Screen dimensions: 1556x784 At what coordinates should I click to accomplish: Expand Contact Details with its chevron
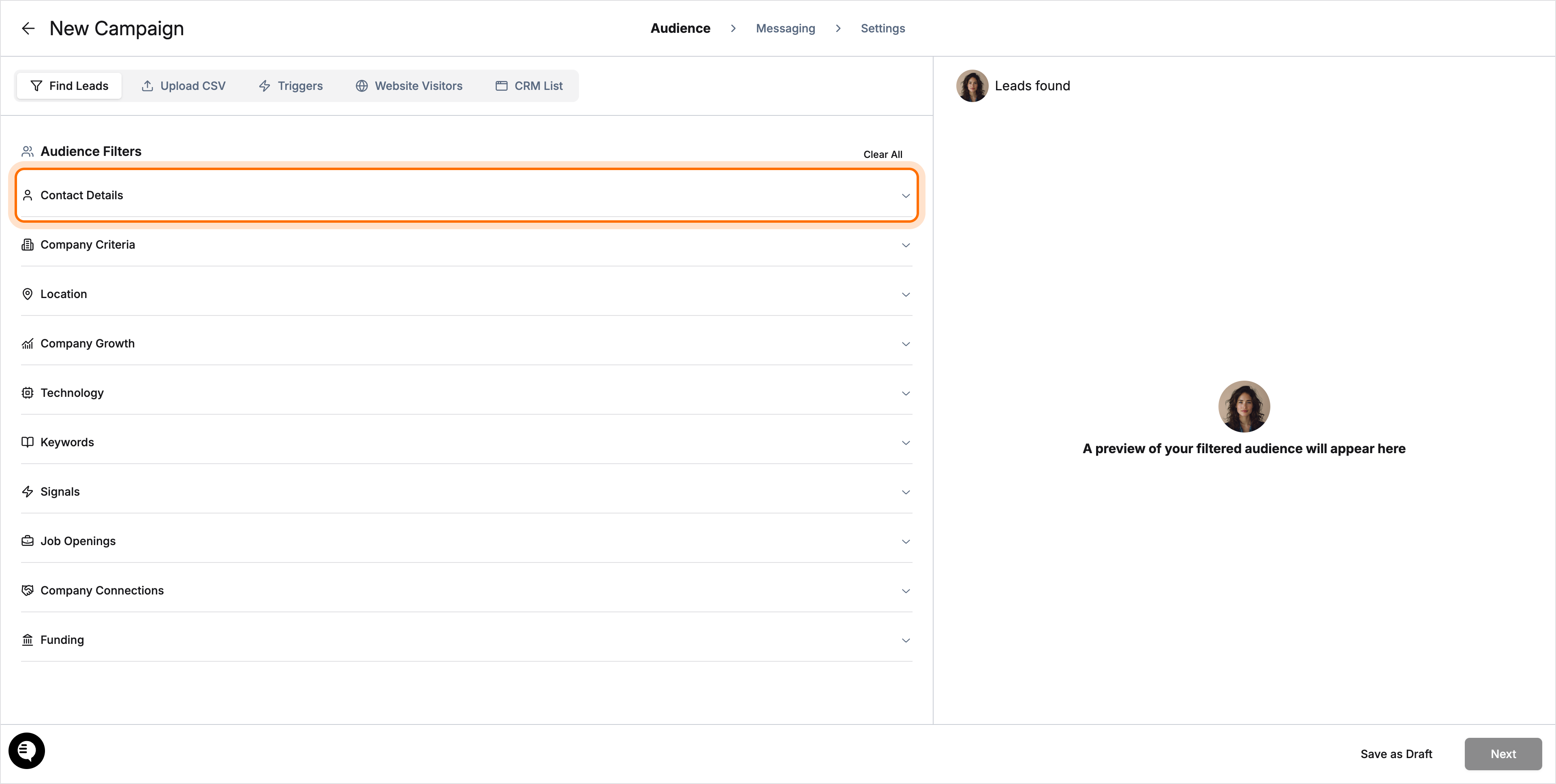[x=906, y=196]
